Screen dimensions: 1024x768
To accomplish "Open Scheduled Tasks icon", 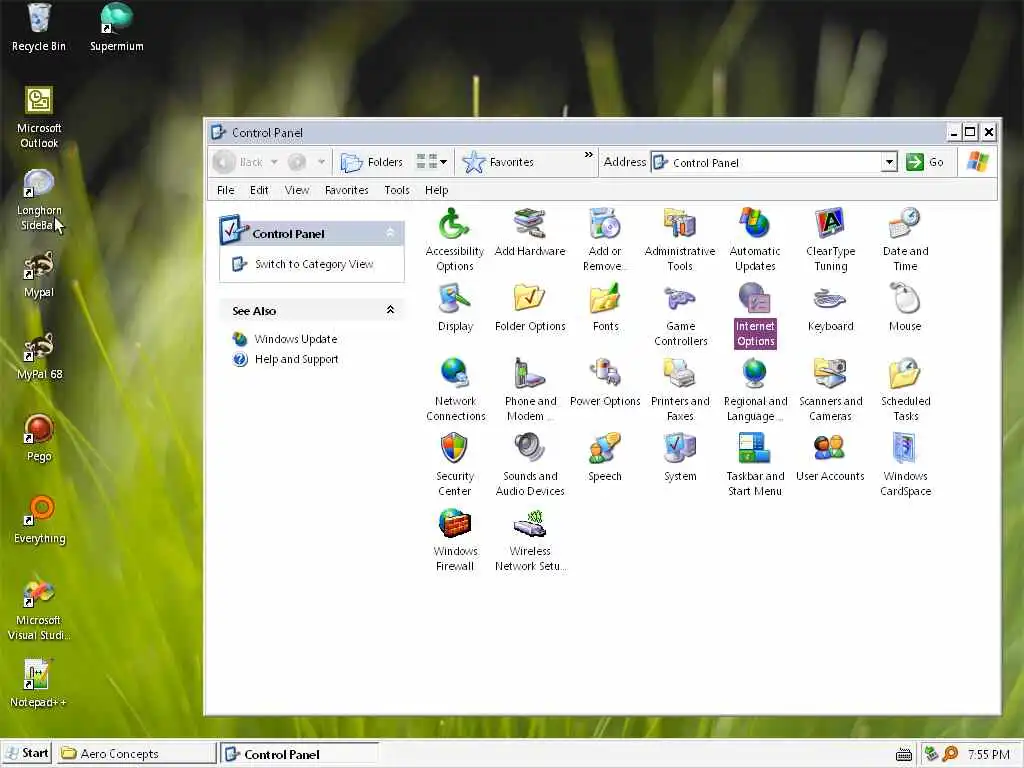I will coord(905,390).
